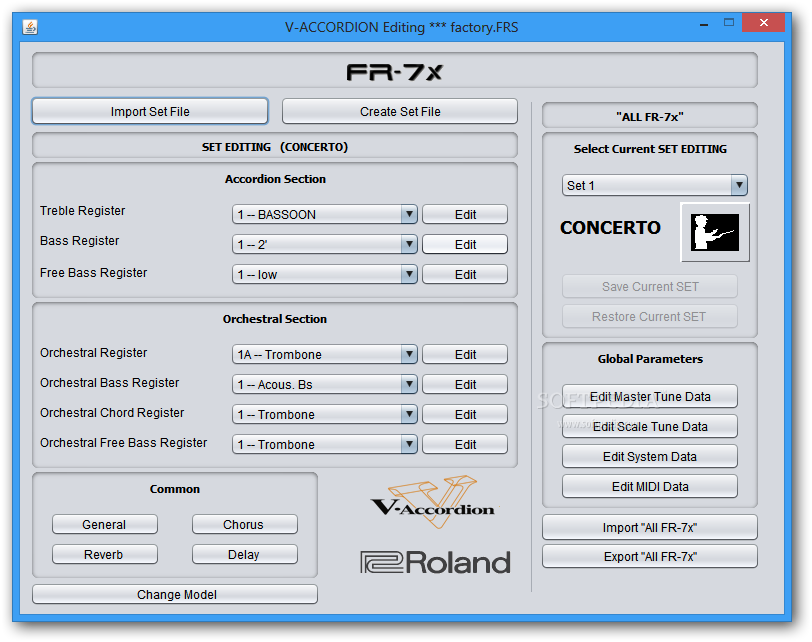Viewport: 812px width, 642px height.
Task: Minimize the V-ACCORDION Editing window
Action: (x=704, y=24)
